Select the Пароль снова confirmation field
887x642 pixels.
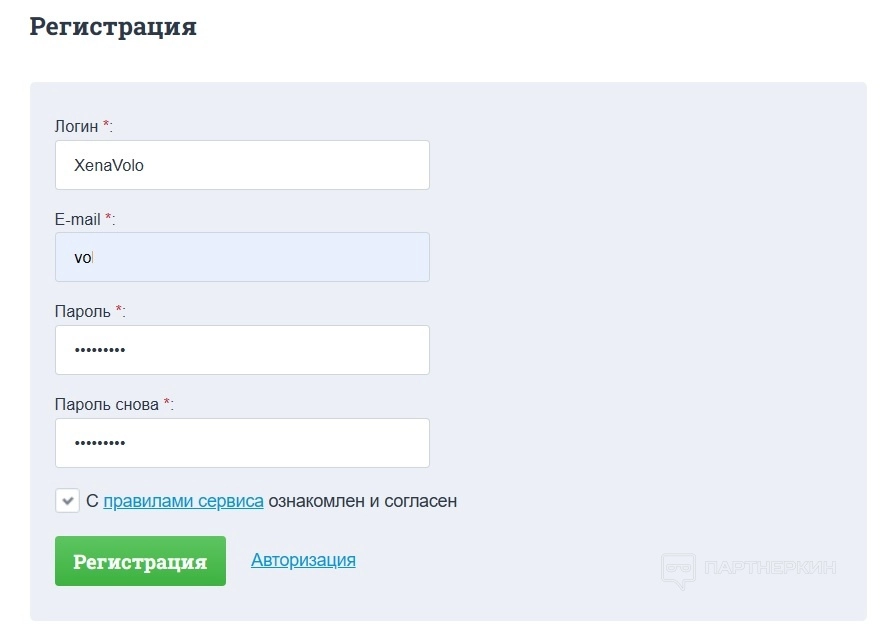[x=242, y=443]
